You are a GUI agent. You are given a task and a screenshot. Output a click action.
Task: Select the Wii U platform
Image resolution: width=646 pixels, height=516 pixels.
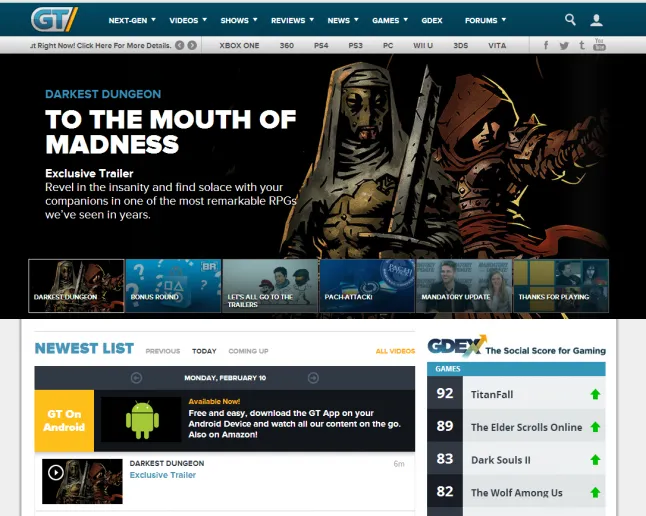(x=423, y=45)
